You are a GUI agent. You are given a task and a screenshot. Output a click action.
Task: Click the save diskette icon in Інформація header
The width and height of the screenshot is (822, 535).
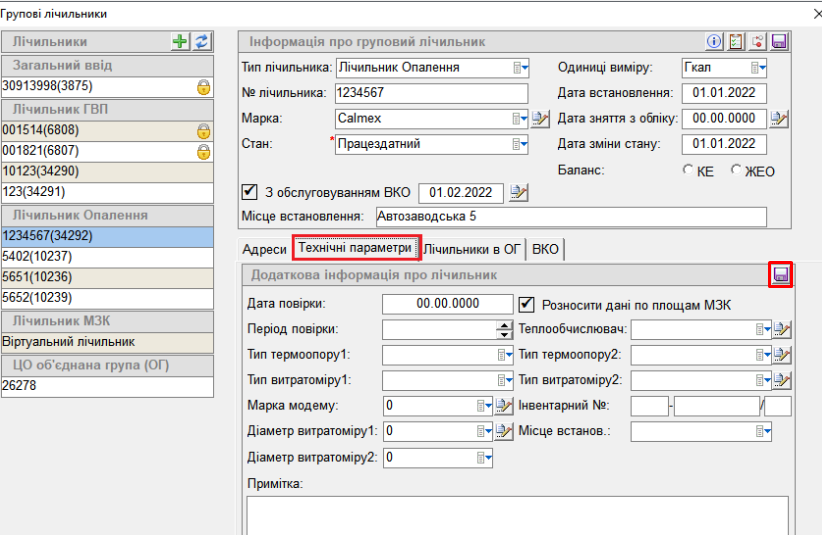[779, 41]
